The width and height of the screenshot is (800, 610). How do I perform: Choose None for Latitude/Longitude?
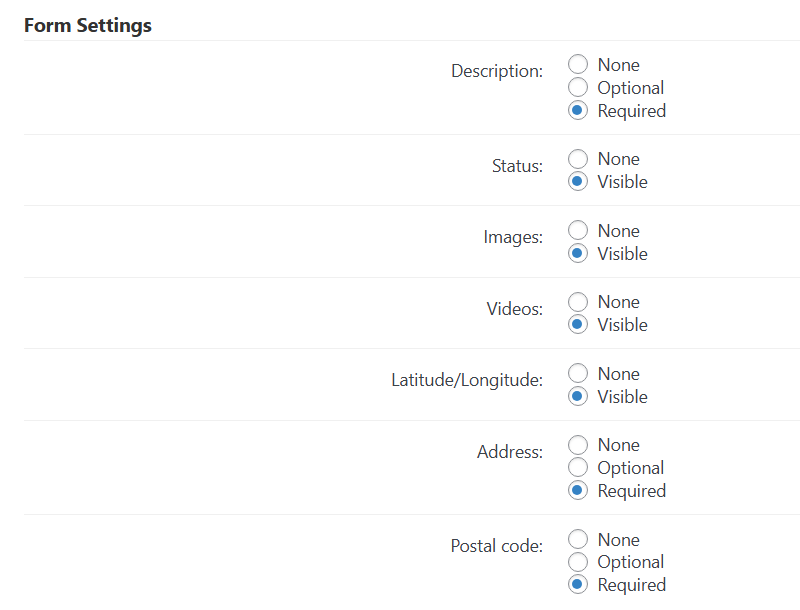click(578, 373)
